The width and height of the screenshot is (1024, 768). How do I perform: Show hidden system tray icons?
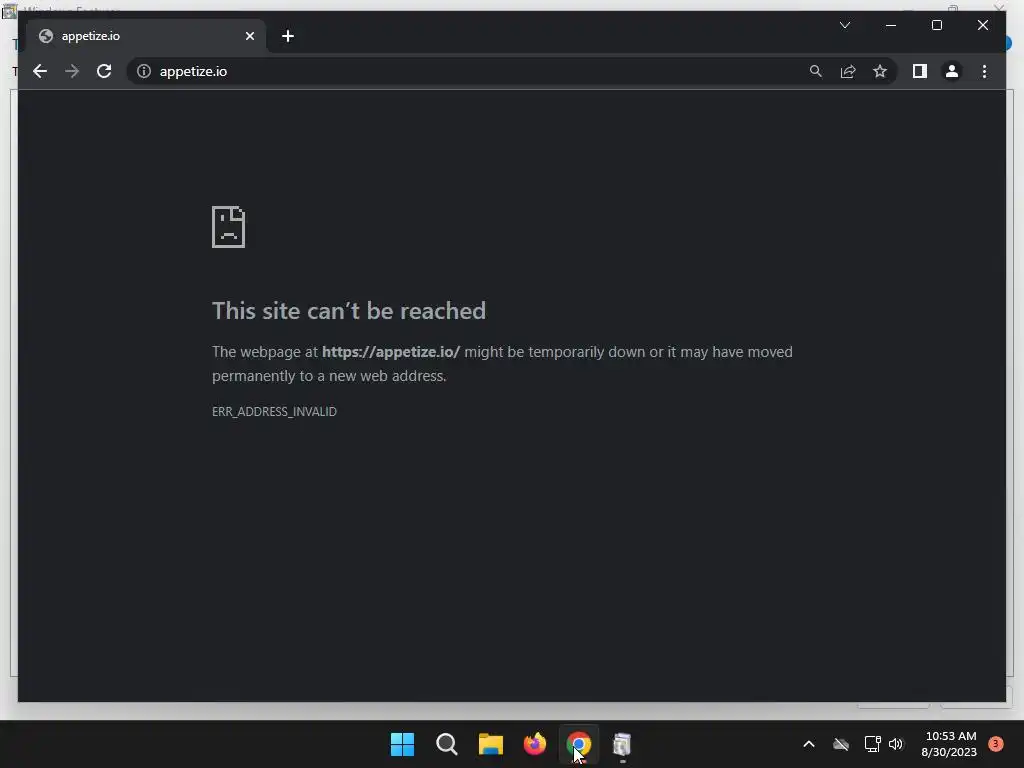coord(808,744)
